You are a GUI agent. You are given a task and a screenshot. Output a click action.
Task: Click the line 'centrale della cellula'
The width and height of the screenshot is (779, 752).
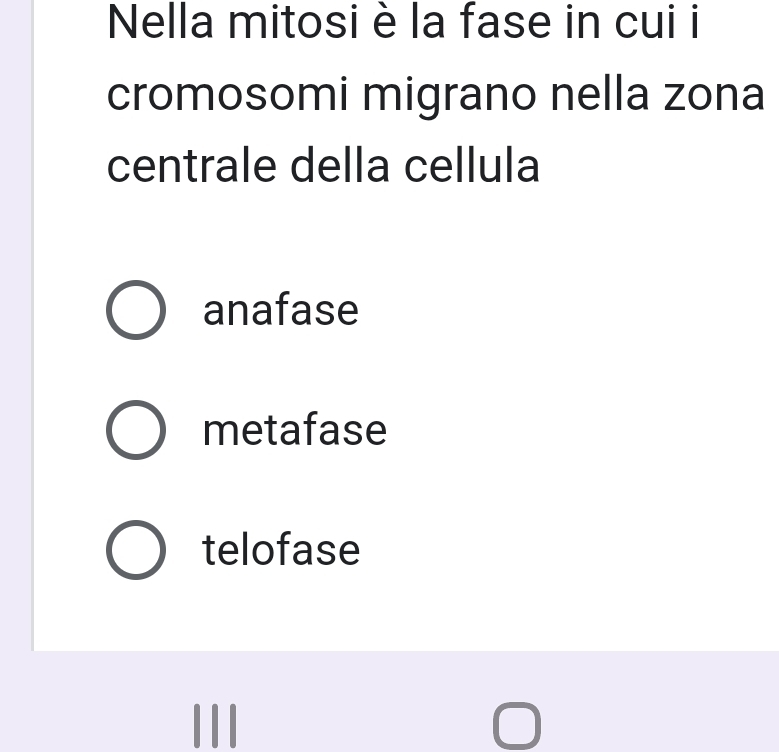point(323,166)
